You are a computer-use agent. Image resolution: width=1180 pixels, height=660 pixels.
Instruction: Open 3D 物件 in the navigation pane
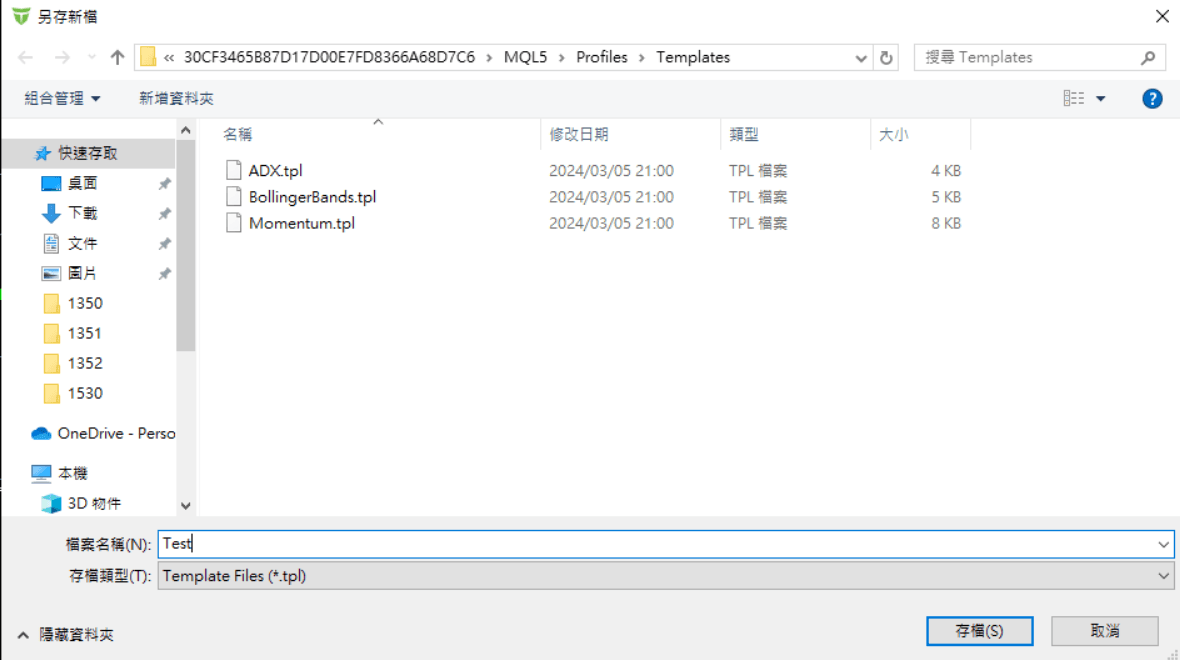(x=94, y=503)
